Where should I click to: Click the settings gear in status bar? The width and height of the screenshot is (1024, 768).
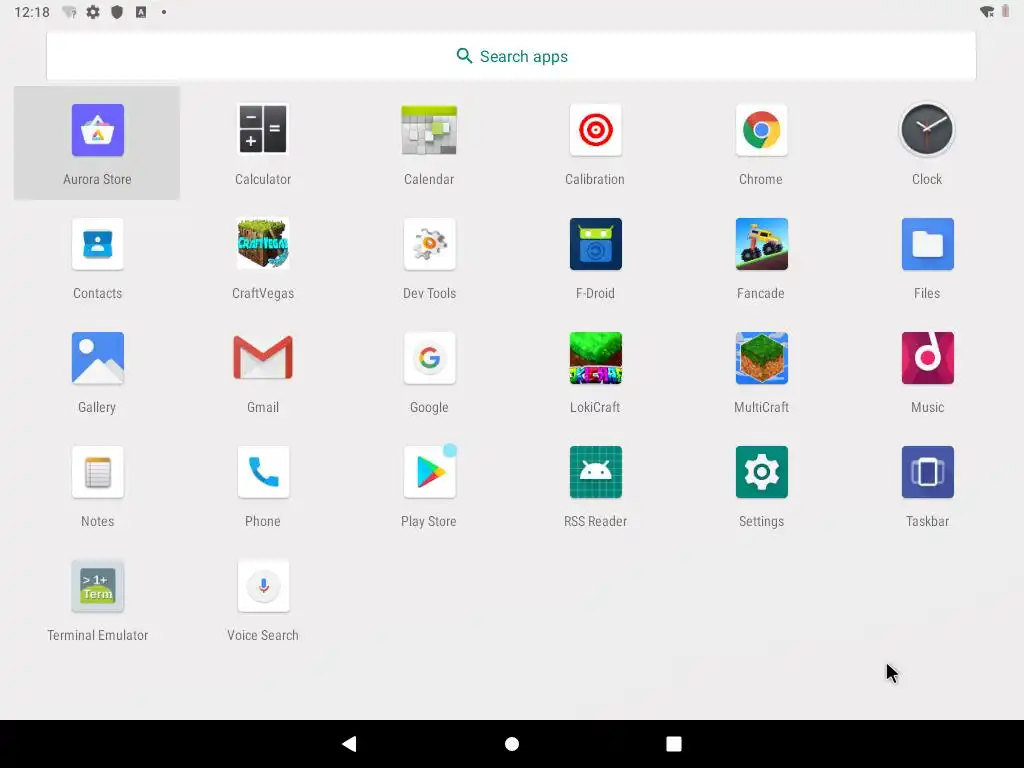pyautogui.click(x=93, y=12)
